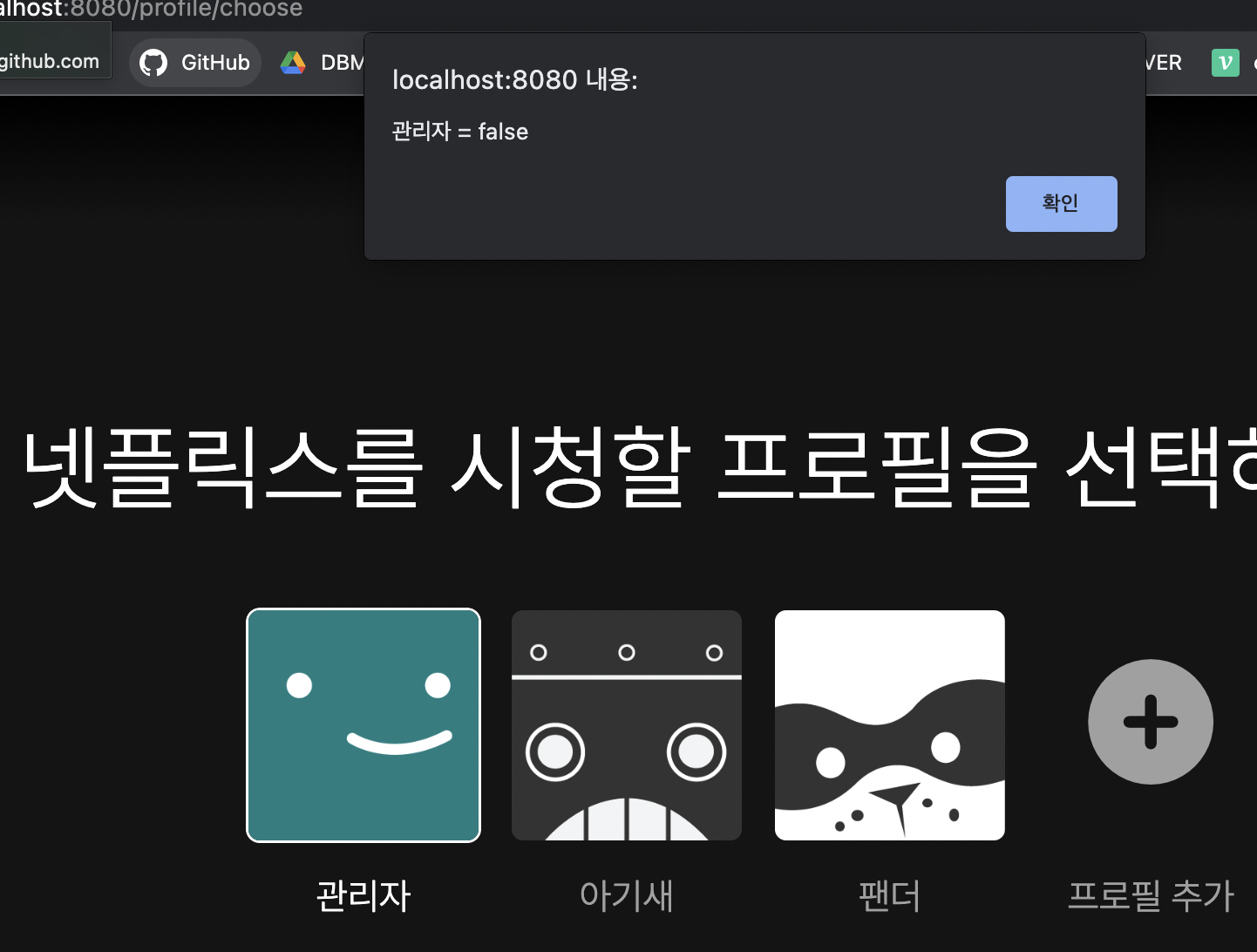Open the GitHub bookmark
The height and width of the screenshot is (952, 1257).
[x=195, y=63]
